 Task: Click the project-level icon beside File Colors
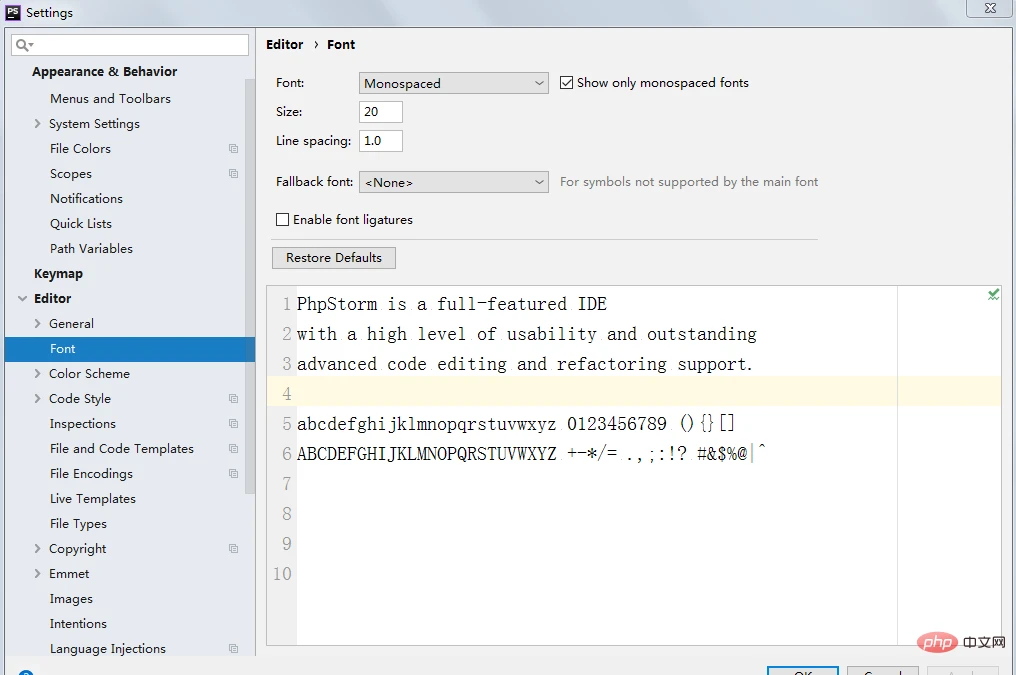click(x=233, y=149)
